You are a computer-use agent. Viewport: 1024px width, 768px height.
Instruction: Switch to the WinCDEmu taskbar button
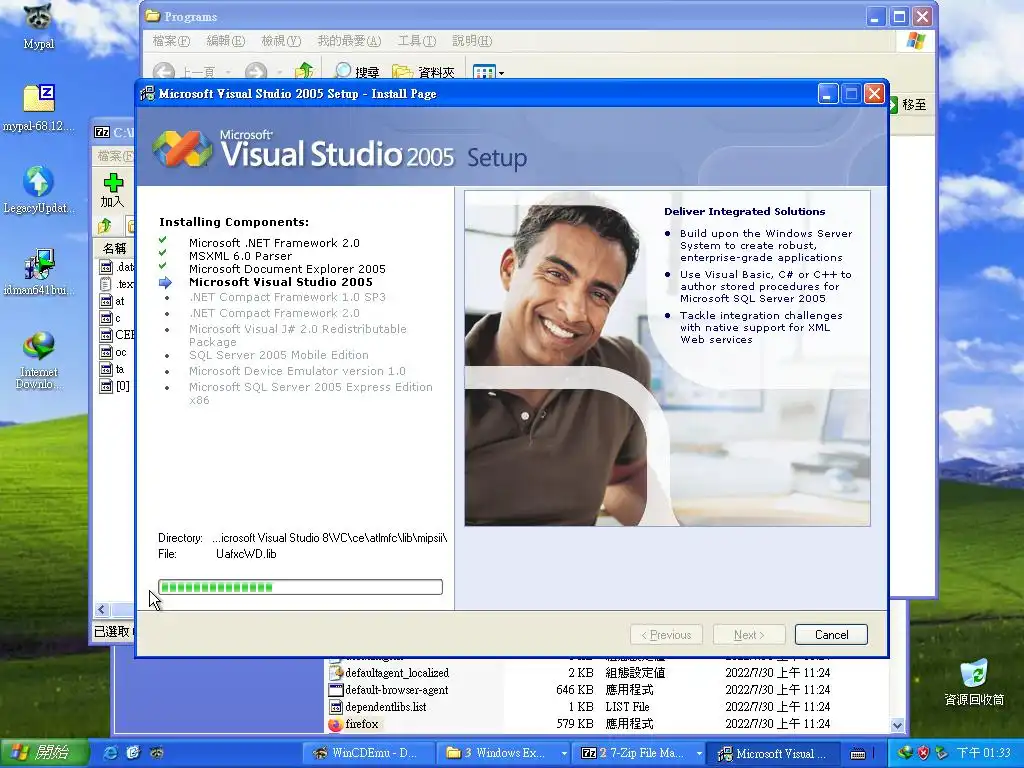point(368,753)
